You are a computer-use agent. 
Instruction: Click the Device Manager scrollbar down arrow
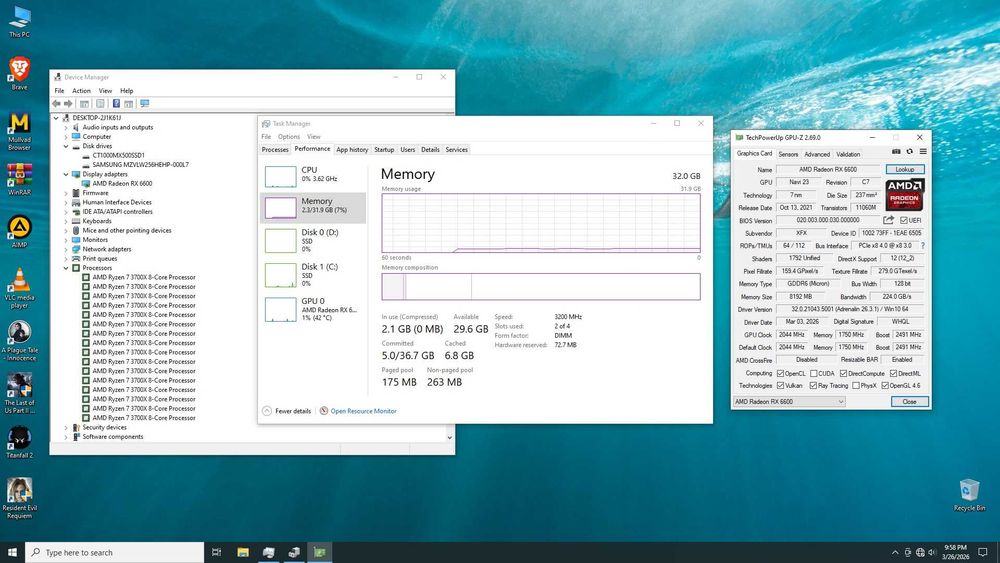click(x=450, y=437)
